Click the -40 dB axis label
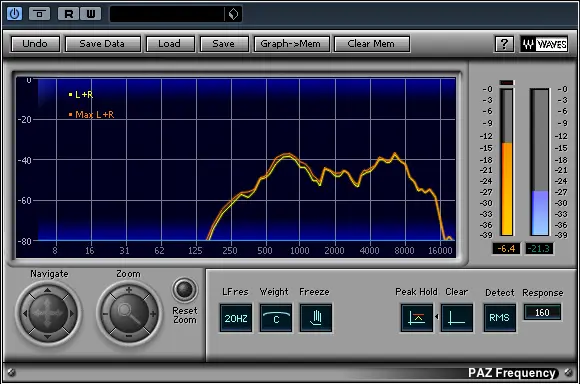Viewport: 580px width, 384px height. tap(24, 161)
